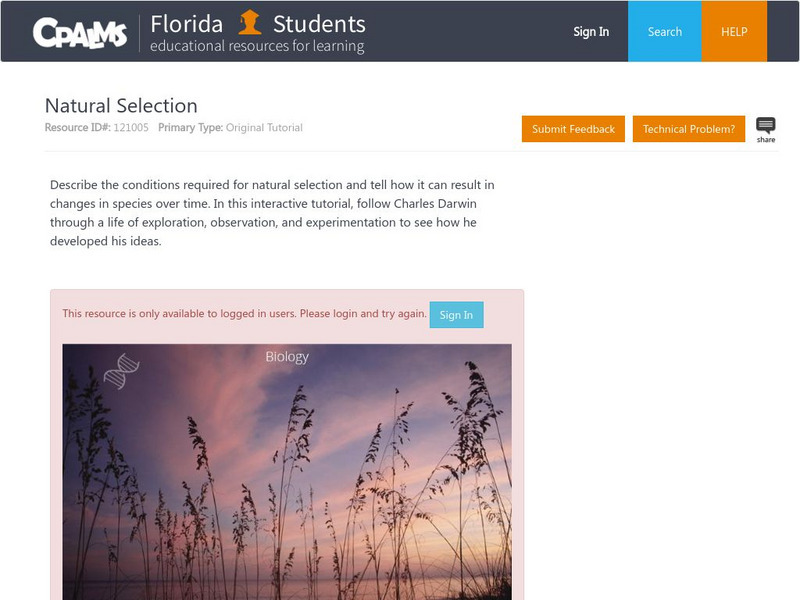
Task: Click the 'only available to logged in users' message
Action: click(x=245, y=314)
